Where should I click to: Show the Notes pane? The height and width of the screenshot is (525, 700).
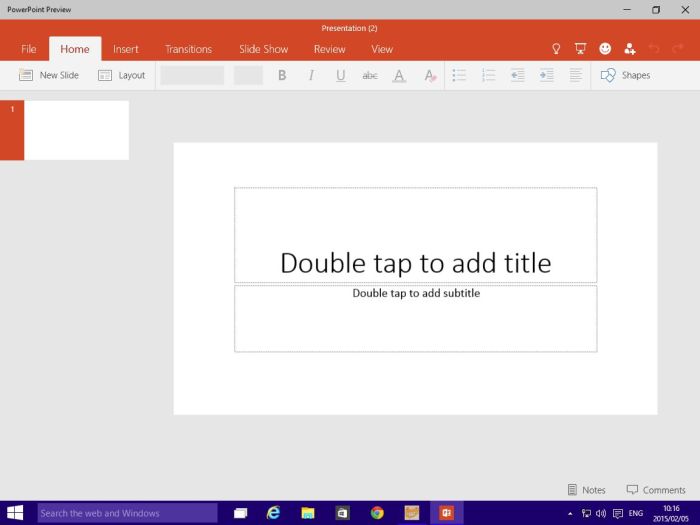click(x=586, y=490)
